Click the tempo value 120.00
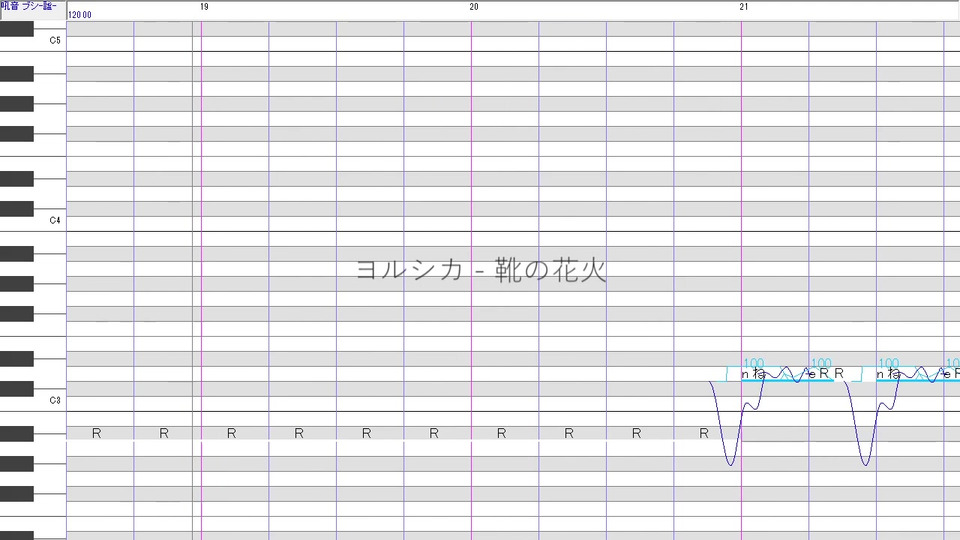The image size is (960, 540). [80, 15]
